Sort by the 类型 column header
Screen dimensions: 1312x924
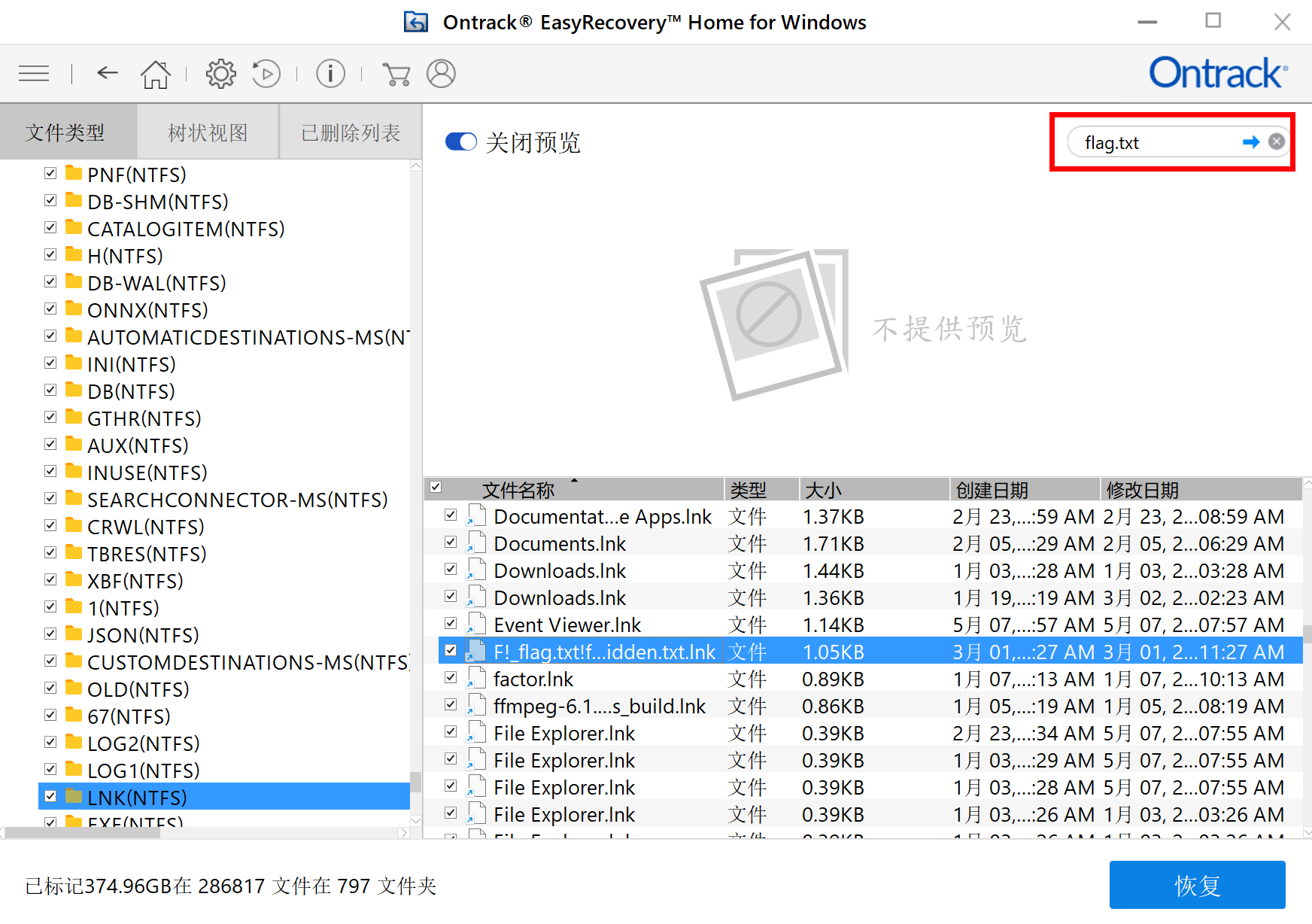click(761, 489)
